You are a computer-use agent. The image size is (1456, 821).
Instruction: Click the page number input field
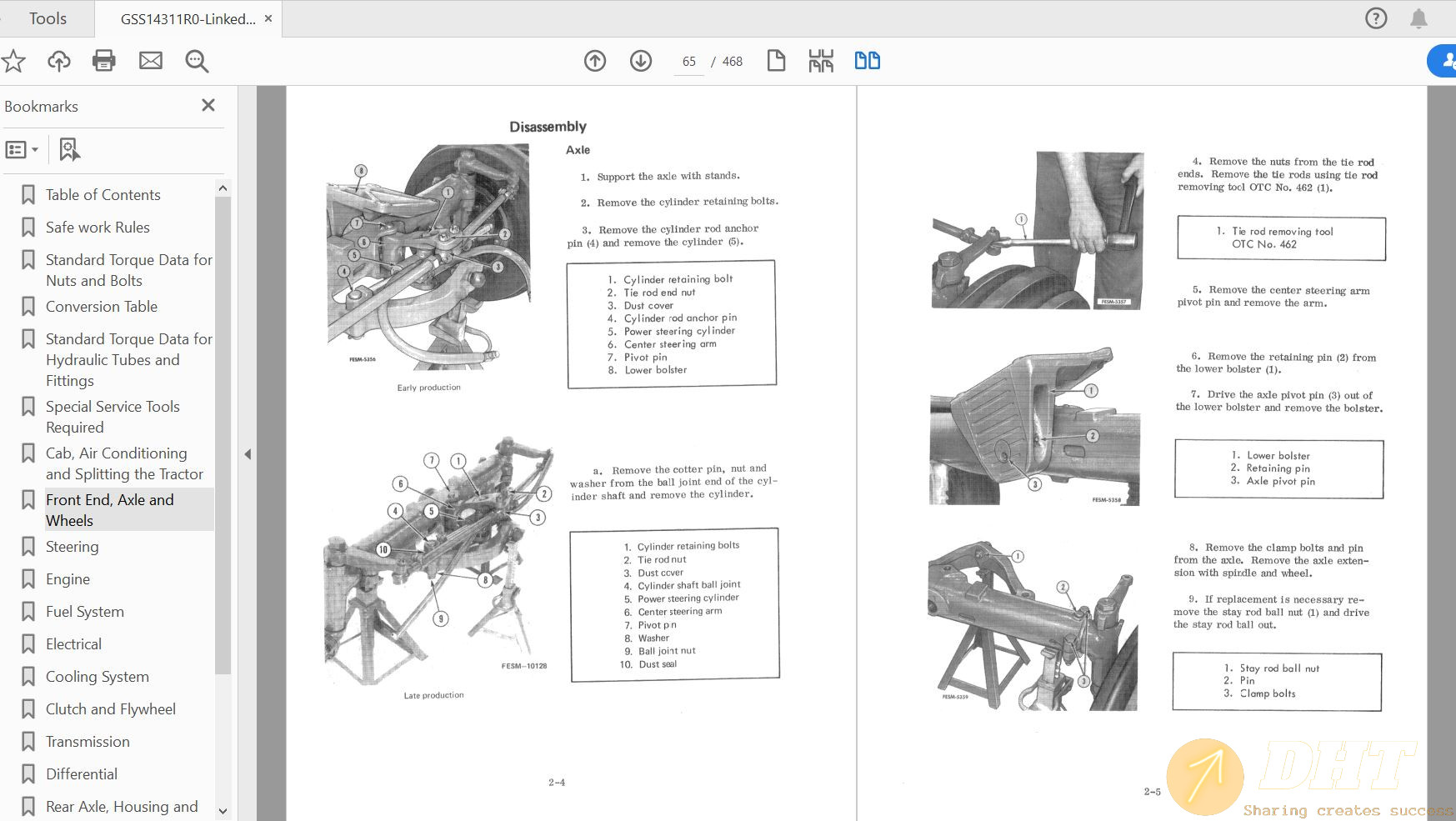pyautogui.click(x=688, y=62)
